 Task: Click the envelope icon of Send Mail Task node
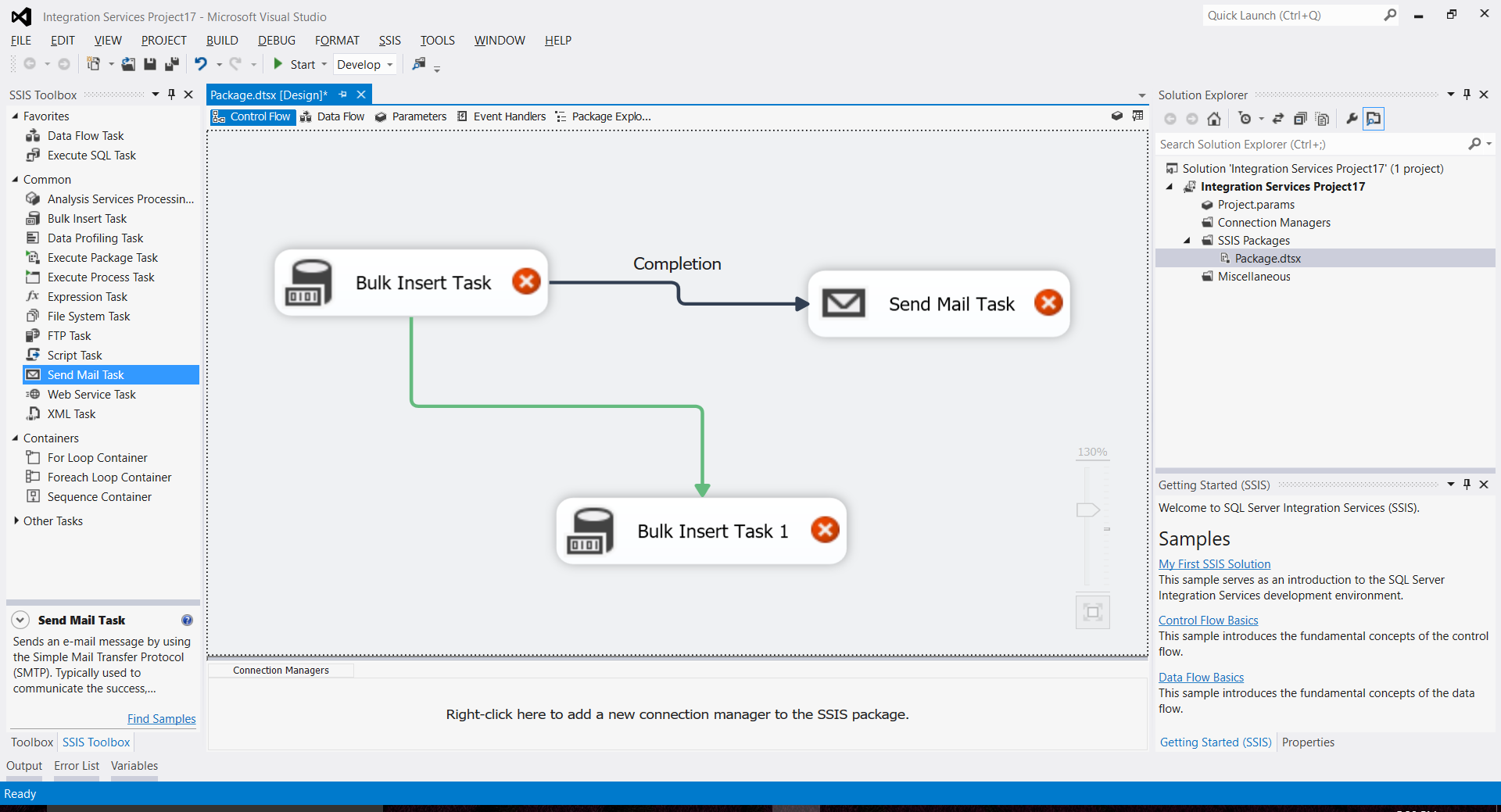(844, 303)
